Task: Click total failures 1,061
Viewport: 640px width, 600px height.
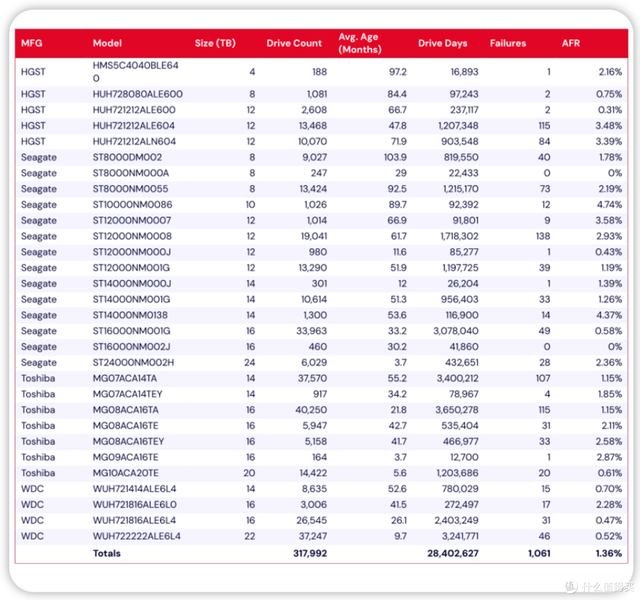Action: [539, 553]
